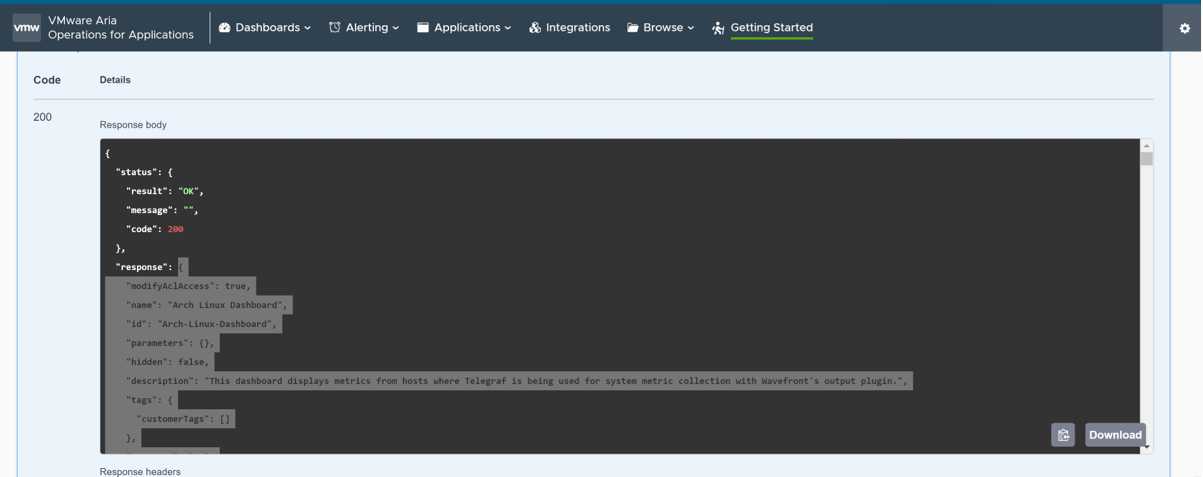Click the Getting Started person icon
This screenshot has height=477, width=1203.
[718, 28]
